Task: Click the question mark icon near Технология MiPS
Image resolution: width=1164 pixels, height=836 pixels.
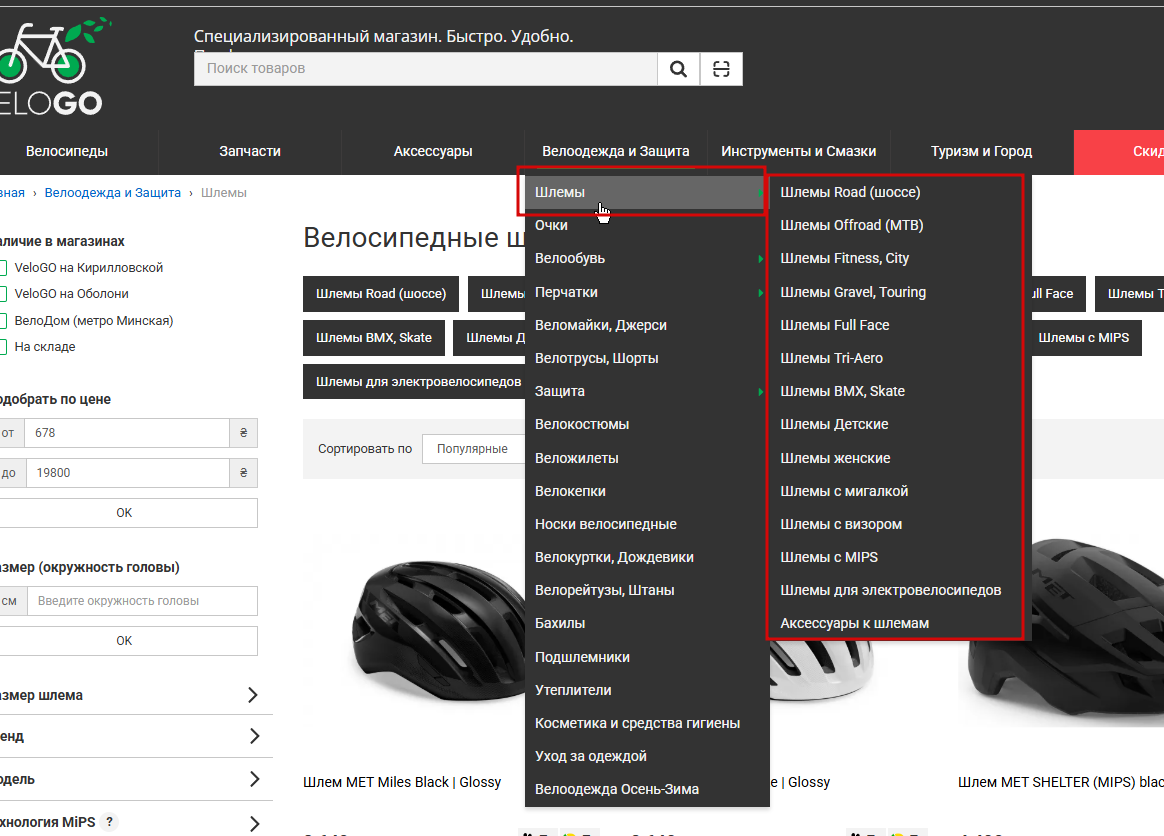Action: [109, 822]
